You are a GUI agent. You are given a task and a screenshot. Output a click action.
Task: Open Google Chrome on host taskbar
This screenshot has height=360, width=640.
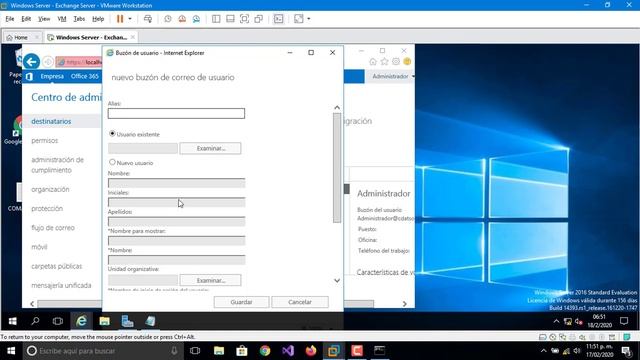tap(265, 351)
